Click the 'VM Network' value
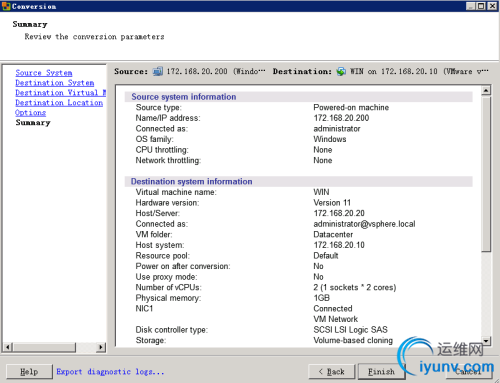 pos(335,319)
